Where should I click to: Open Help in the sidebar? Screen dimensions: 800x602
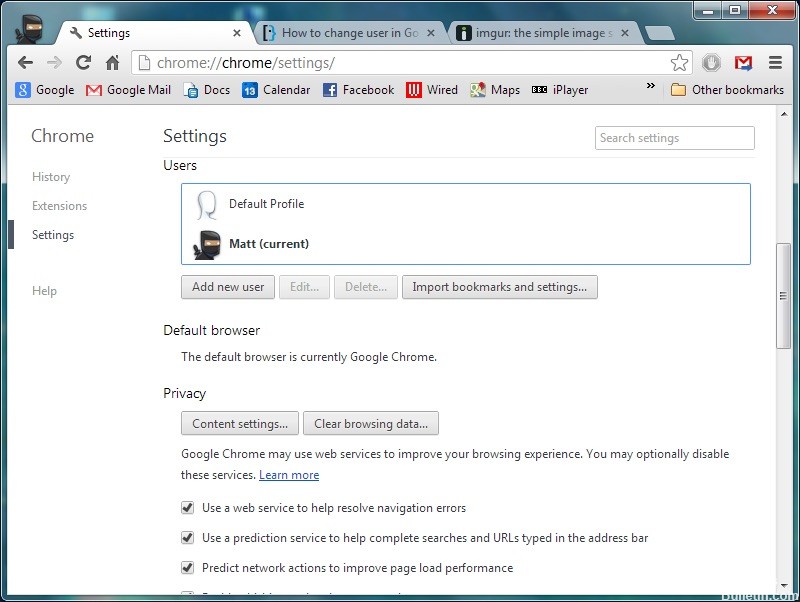pyautogui.click(x=44, y=291)
